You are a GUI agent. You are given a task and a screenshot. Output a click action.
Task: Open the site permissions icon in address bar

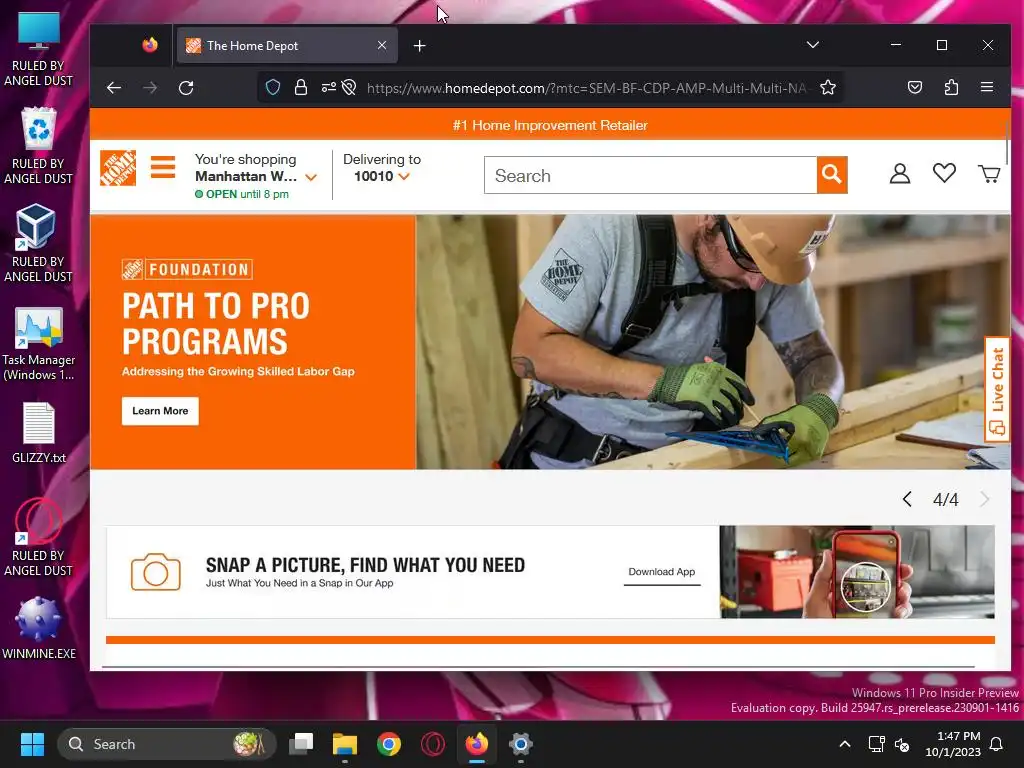(x=328, y=87)
